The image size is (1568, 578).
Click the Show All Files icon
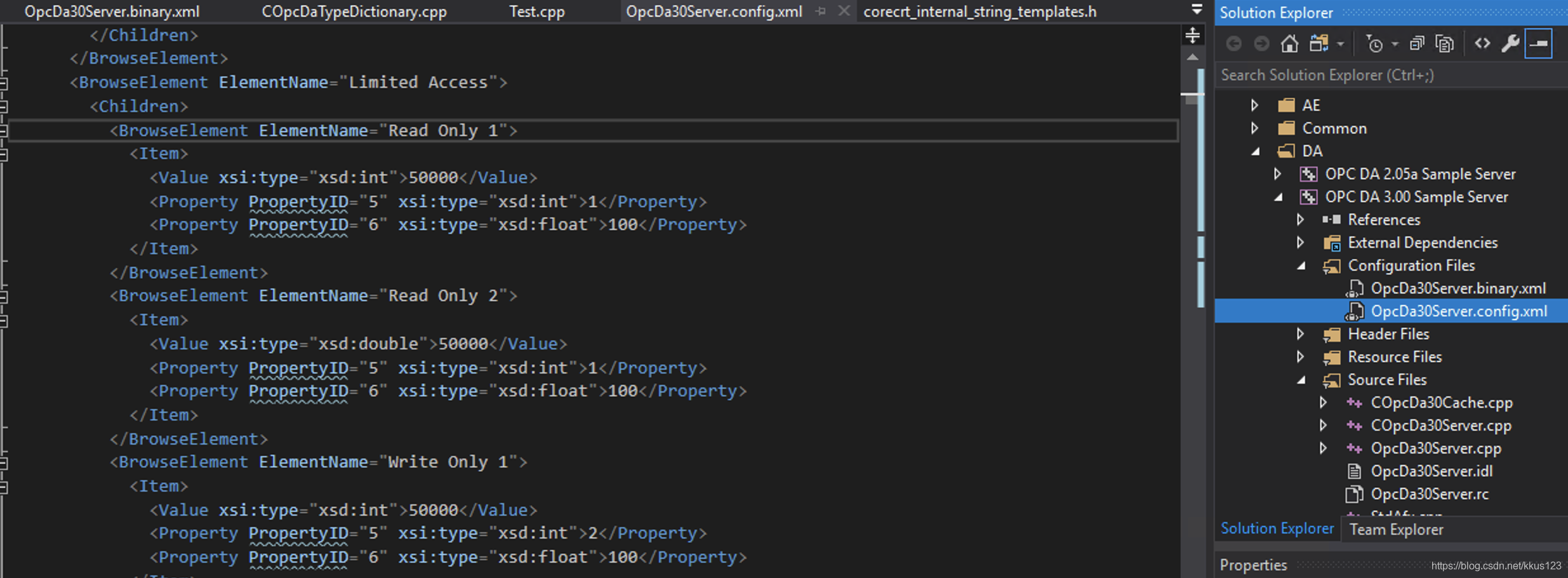tap(1445, 43)
